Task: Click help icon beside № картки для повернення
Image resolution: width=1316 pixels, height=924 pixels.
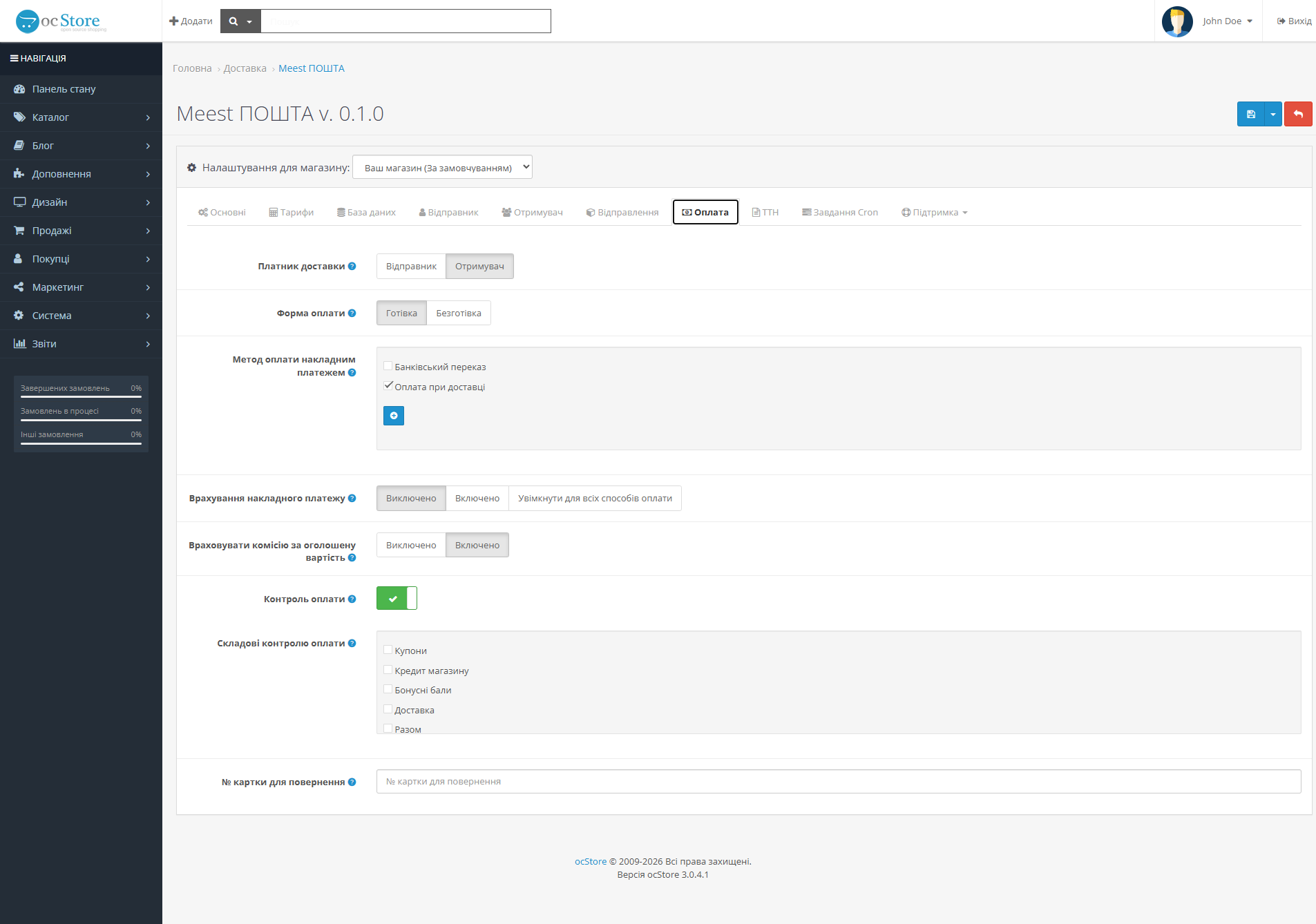Action: (352, 782)
